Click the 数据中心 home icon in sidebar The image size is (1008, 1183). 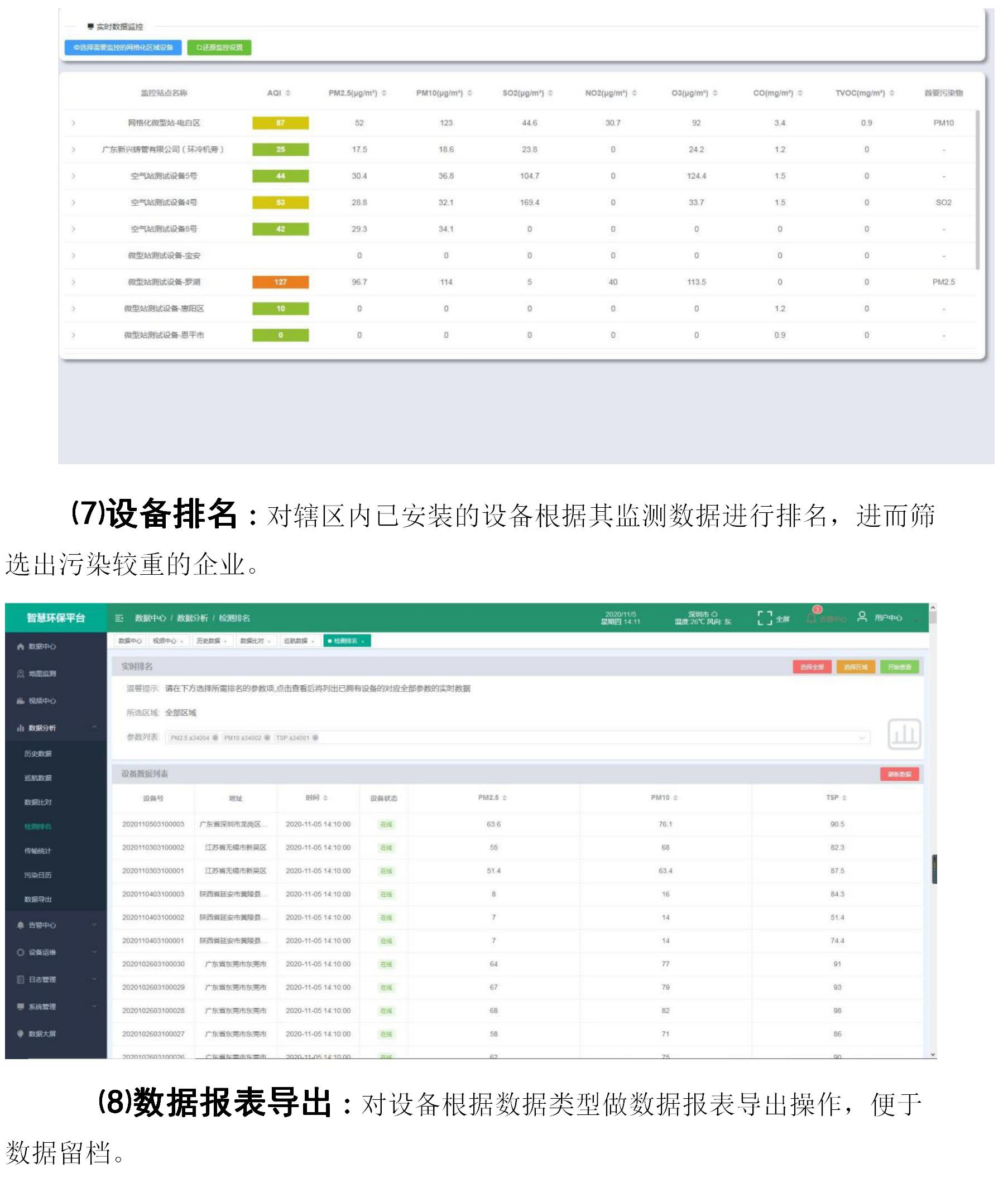click(21, 647)
